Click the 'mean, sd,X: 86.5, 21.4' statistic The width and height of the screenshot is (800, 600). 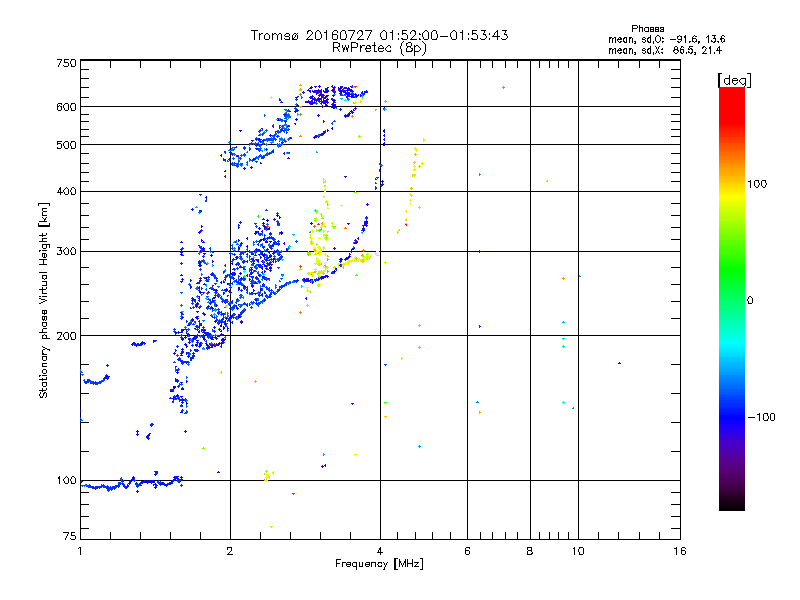[665, 51]
